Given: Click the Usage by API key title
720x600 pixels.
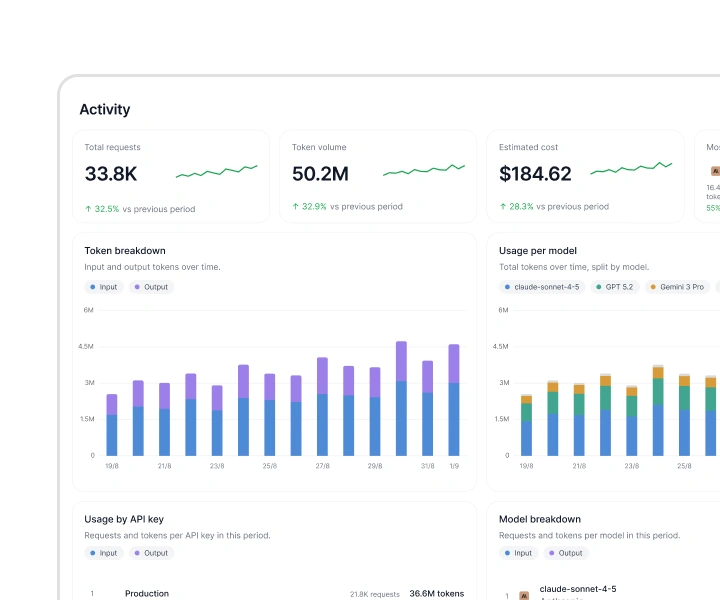Looking at the screenshot, I should 124,519.
